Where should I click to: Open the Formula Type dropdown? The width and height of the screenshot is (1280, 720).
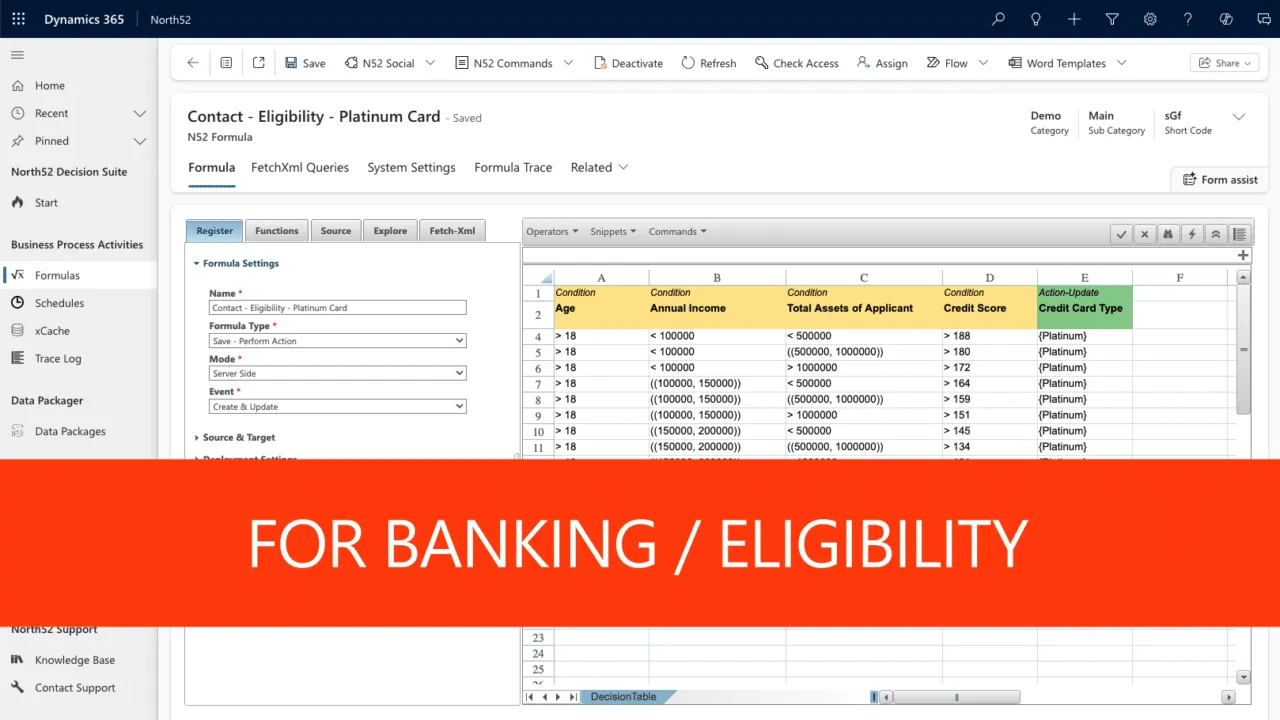[338, 341]
